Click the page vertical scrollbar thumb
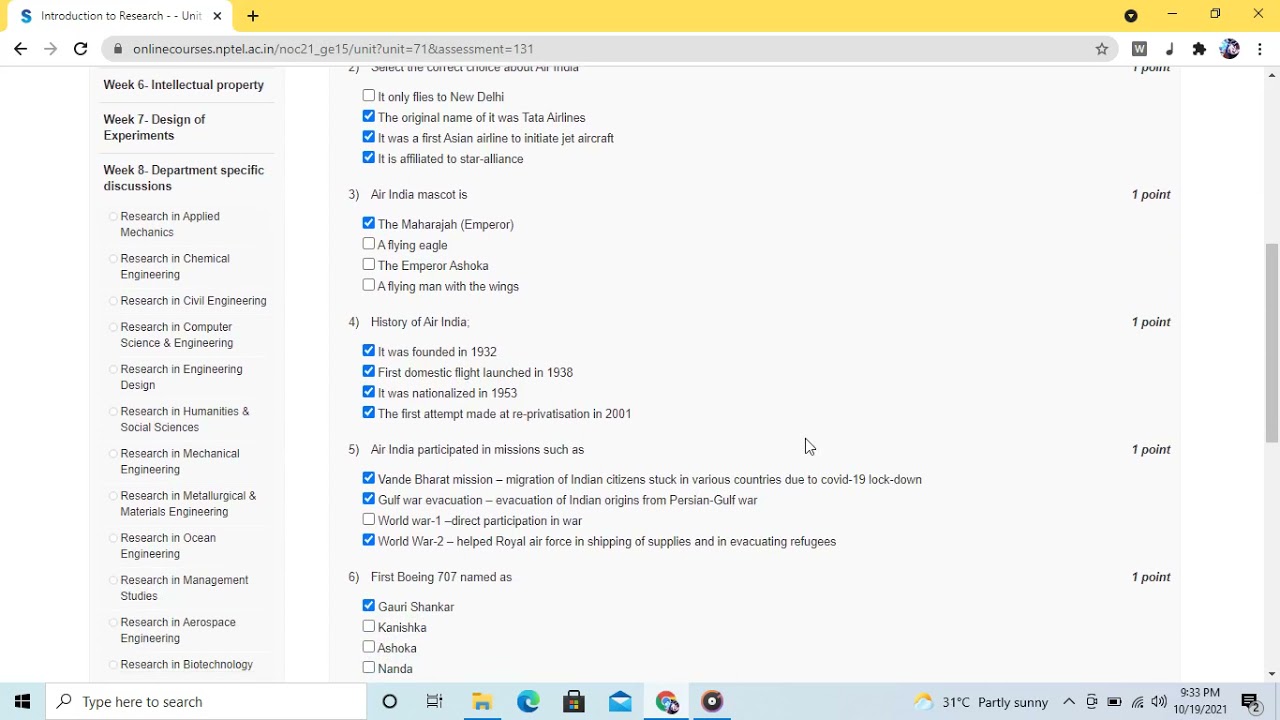 (x=1272, y=342)
